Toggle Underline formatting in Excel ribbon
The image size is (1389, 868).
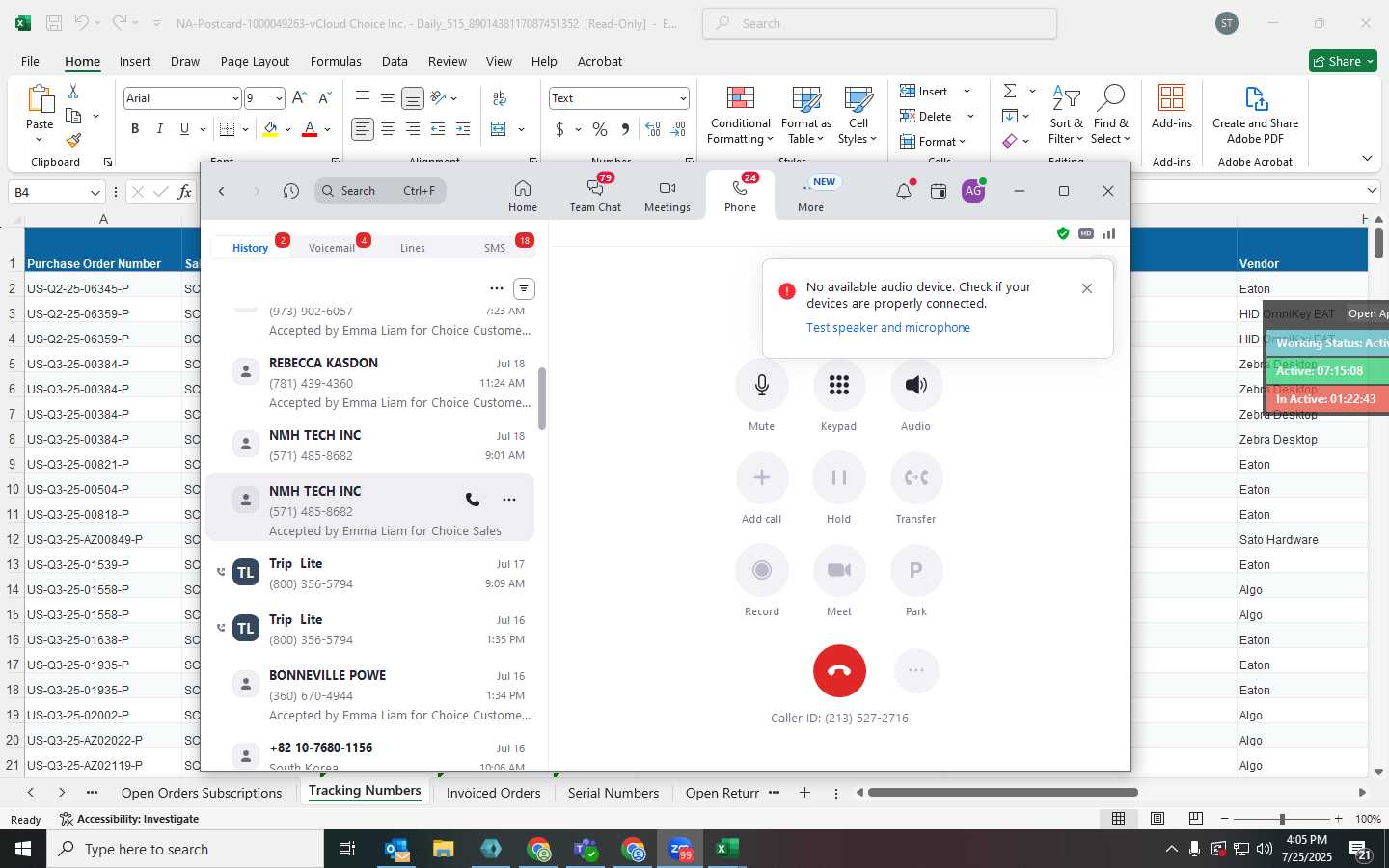click(x=184, y=129)
